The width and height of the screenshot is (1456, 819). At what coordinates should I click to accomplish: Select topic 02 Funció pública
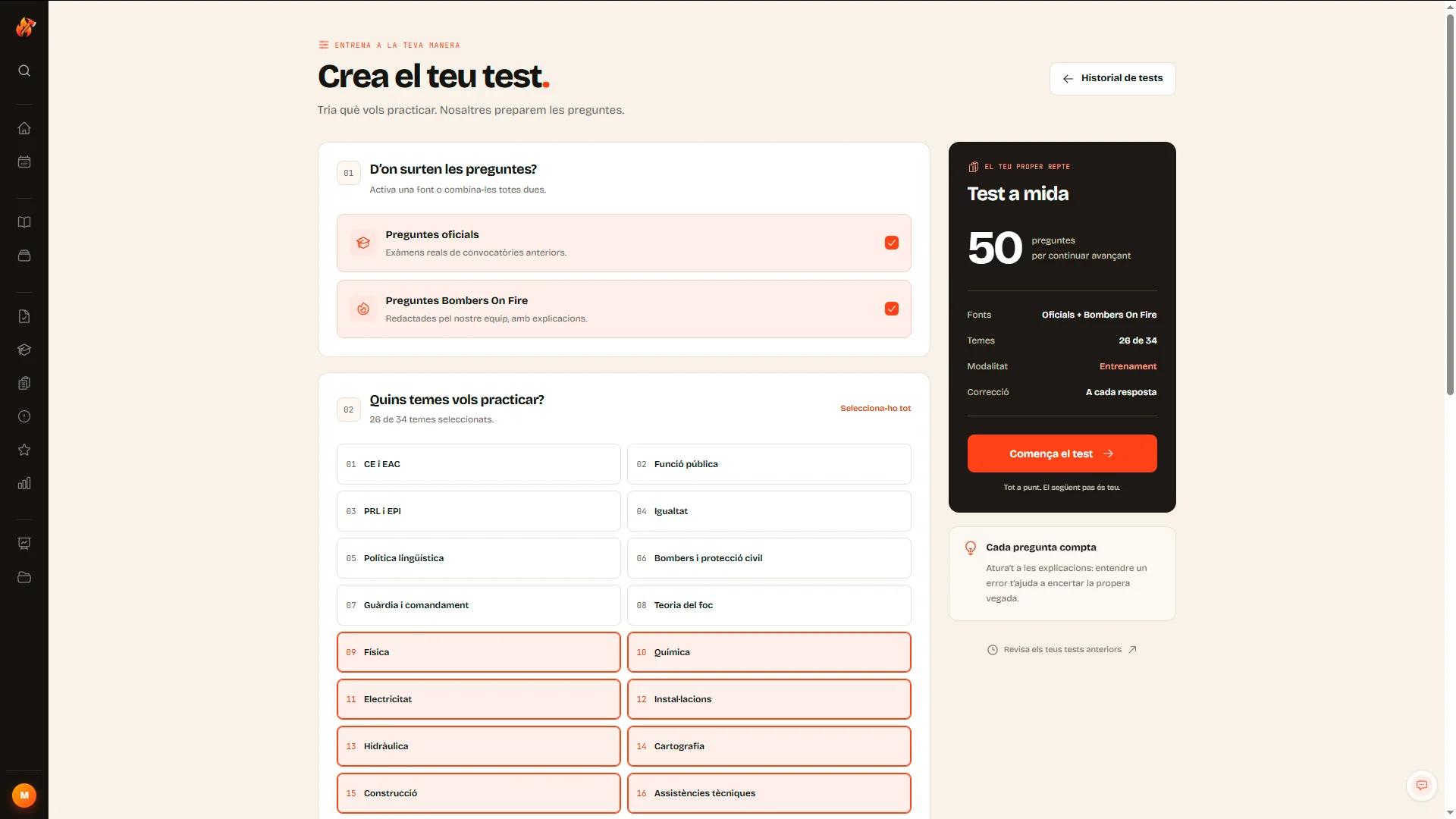(x=769, y=464)
